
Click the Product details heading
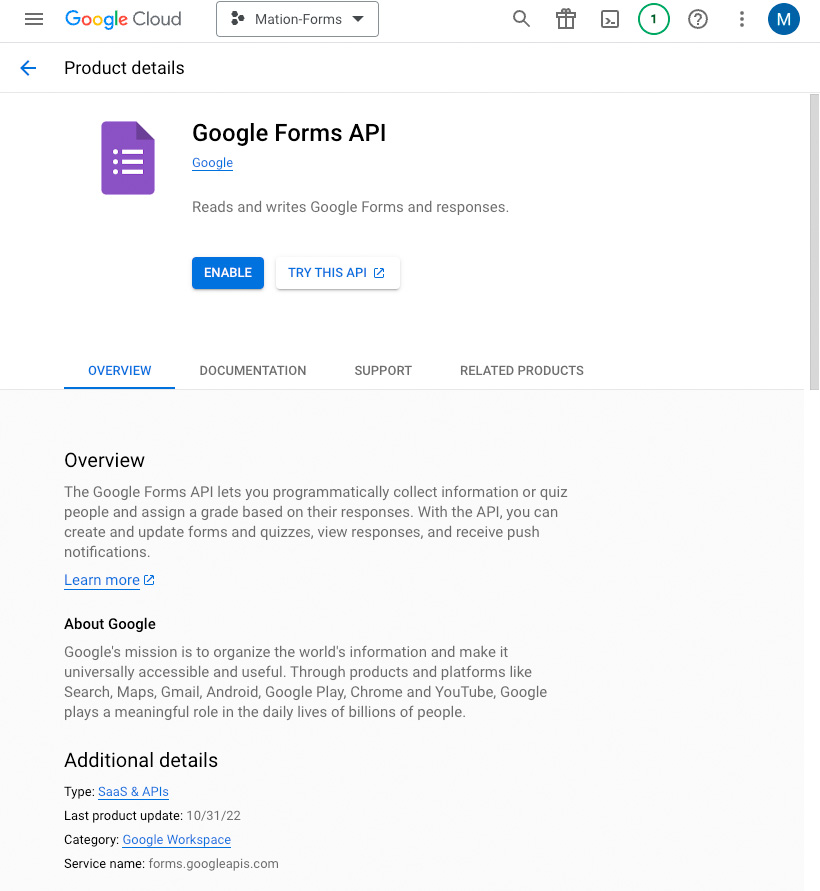click(124, 68)
